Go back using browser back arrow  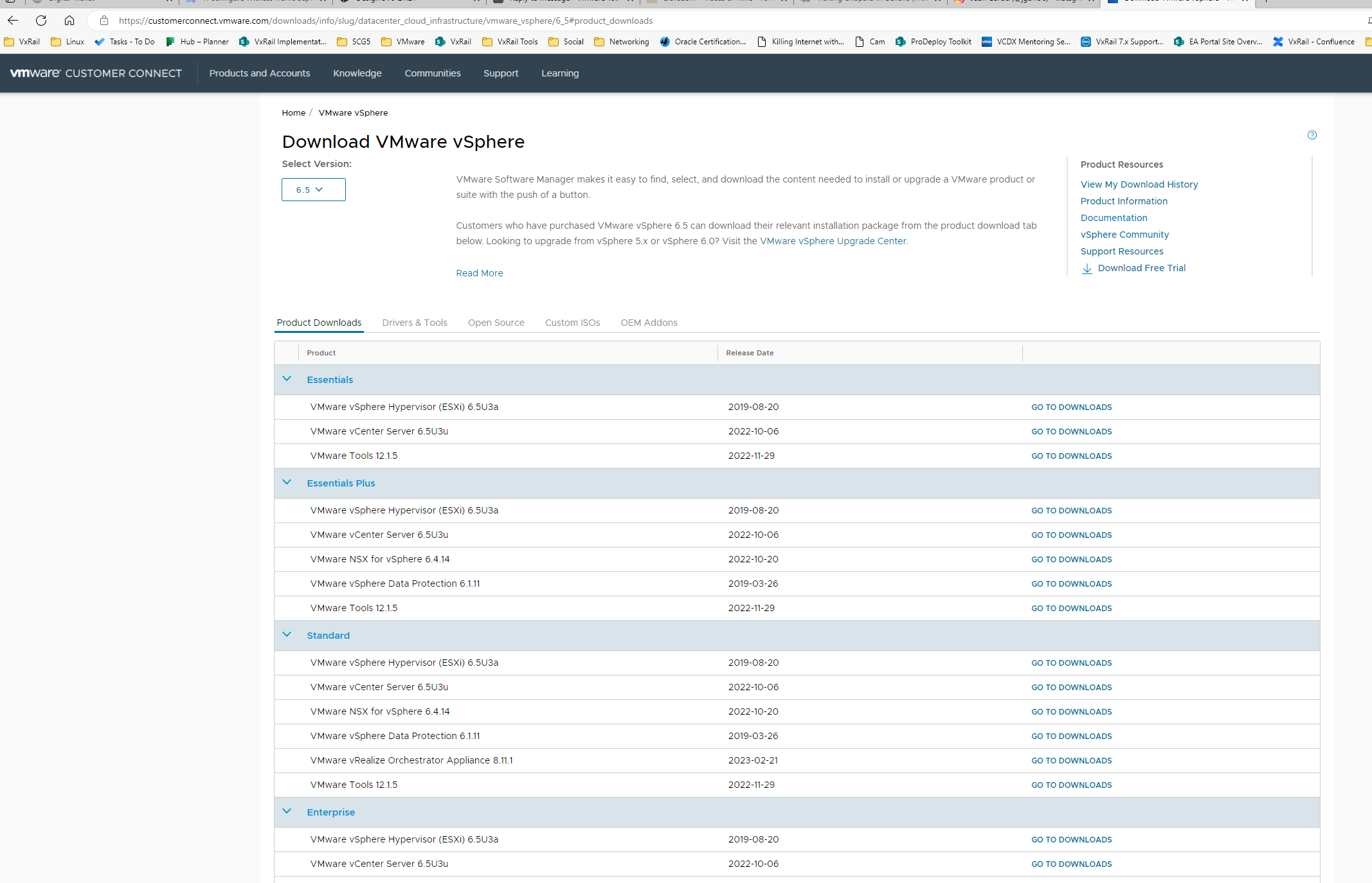pyautogui.click(x=13, y=21)
